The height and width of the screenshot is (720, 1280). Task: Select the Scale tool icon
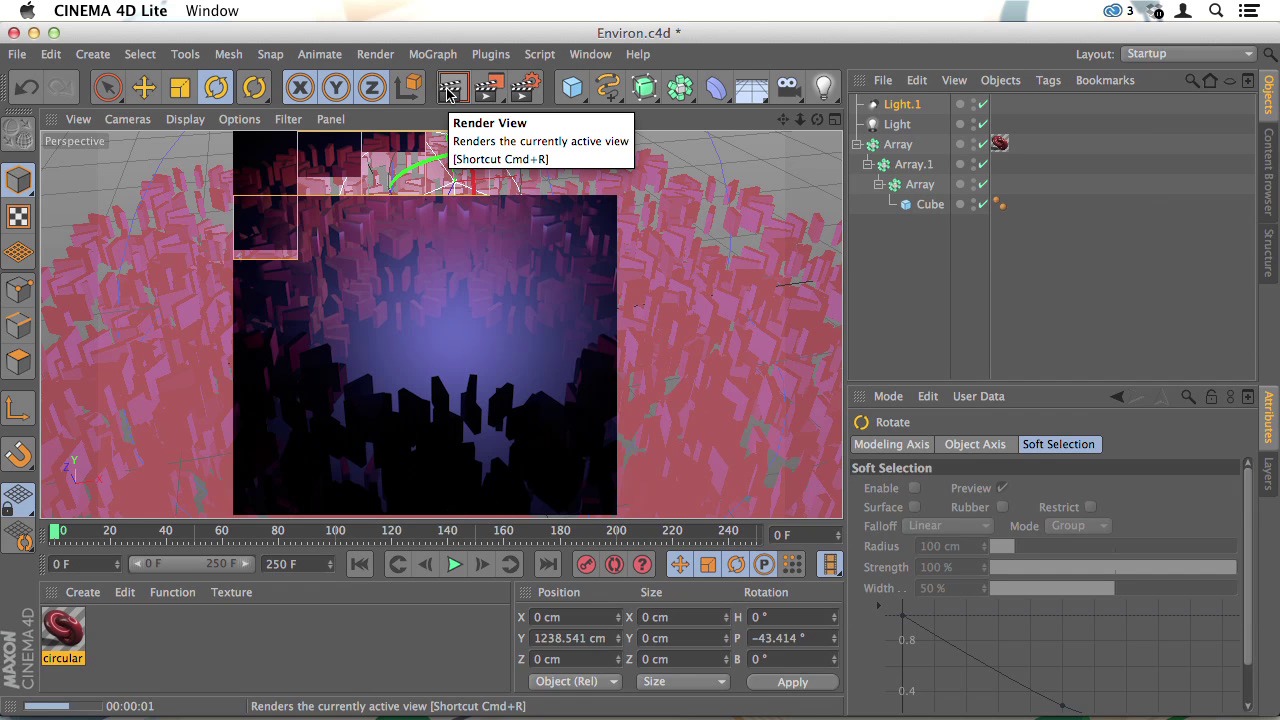pos(180,88)
